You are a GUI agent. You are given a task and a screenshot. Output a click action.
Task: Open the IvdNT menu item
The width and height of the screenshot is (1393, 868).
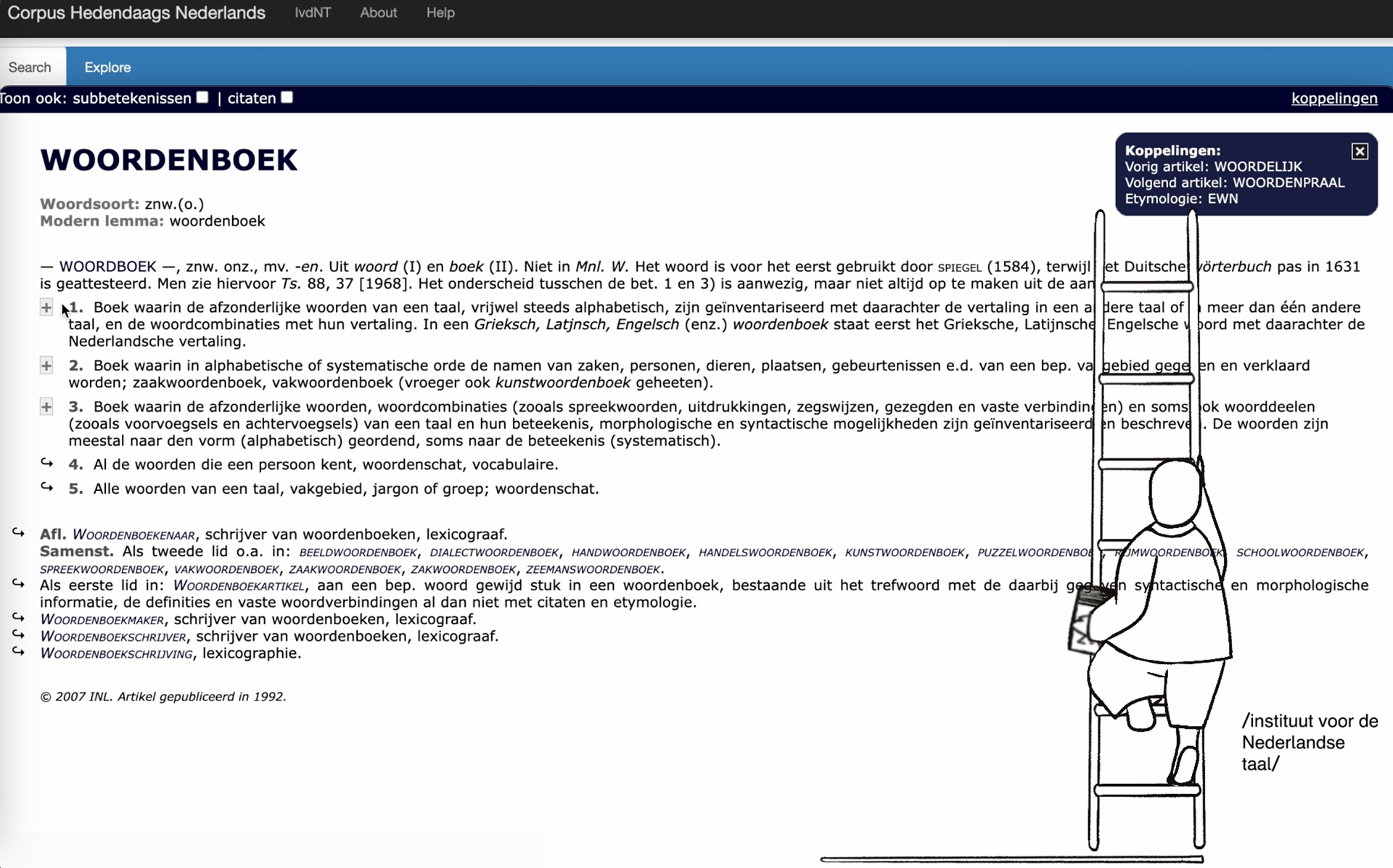point(313,12)
